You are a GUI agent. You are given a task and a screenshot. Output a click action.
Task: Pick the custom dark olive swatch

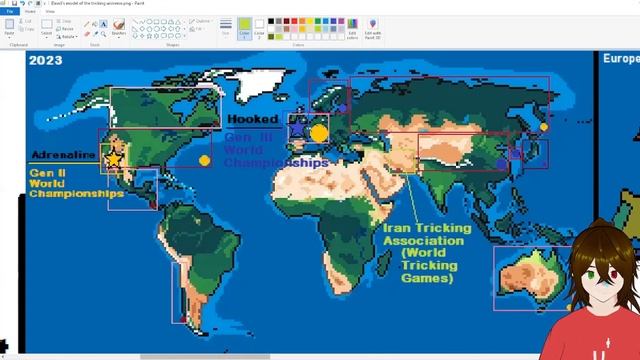(271, 37)
